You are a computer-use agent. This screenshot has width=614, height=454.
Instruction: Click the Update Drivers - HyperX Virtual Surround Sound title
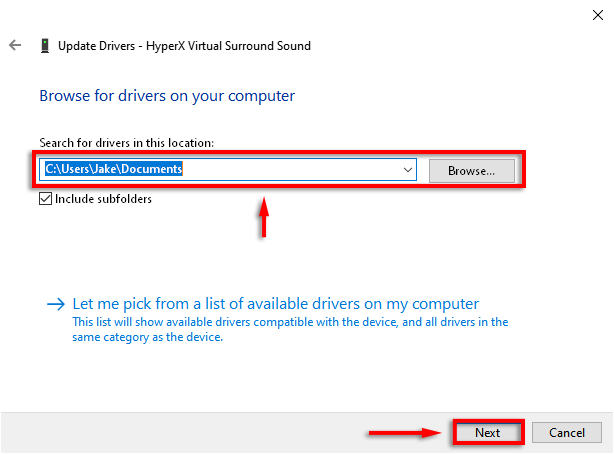184,46
